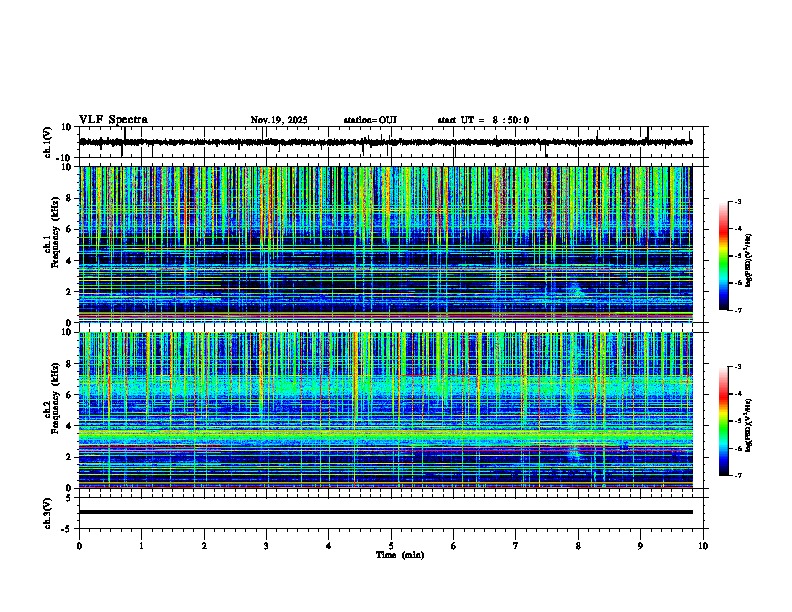792x612 pixels.
Task: Click the "5" time-axis tick label
Action: tap(391, 546)
